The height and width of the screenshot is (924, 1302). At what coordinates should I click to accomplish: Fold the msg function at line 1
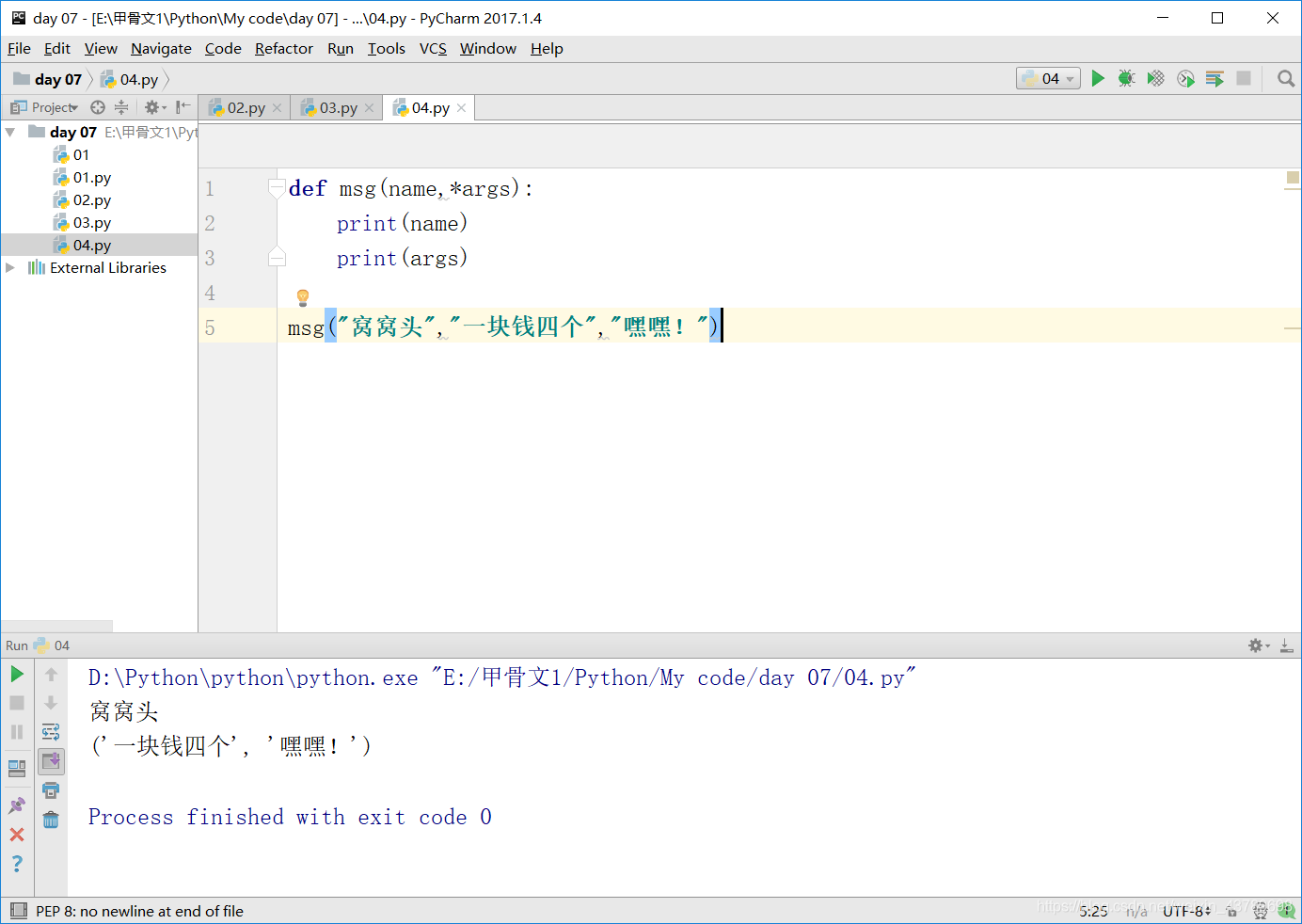pyautogui.click(x=277, y=188)
